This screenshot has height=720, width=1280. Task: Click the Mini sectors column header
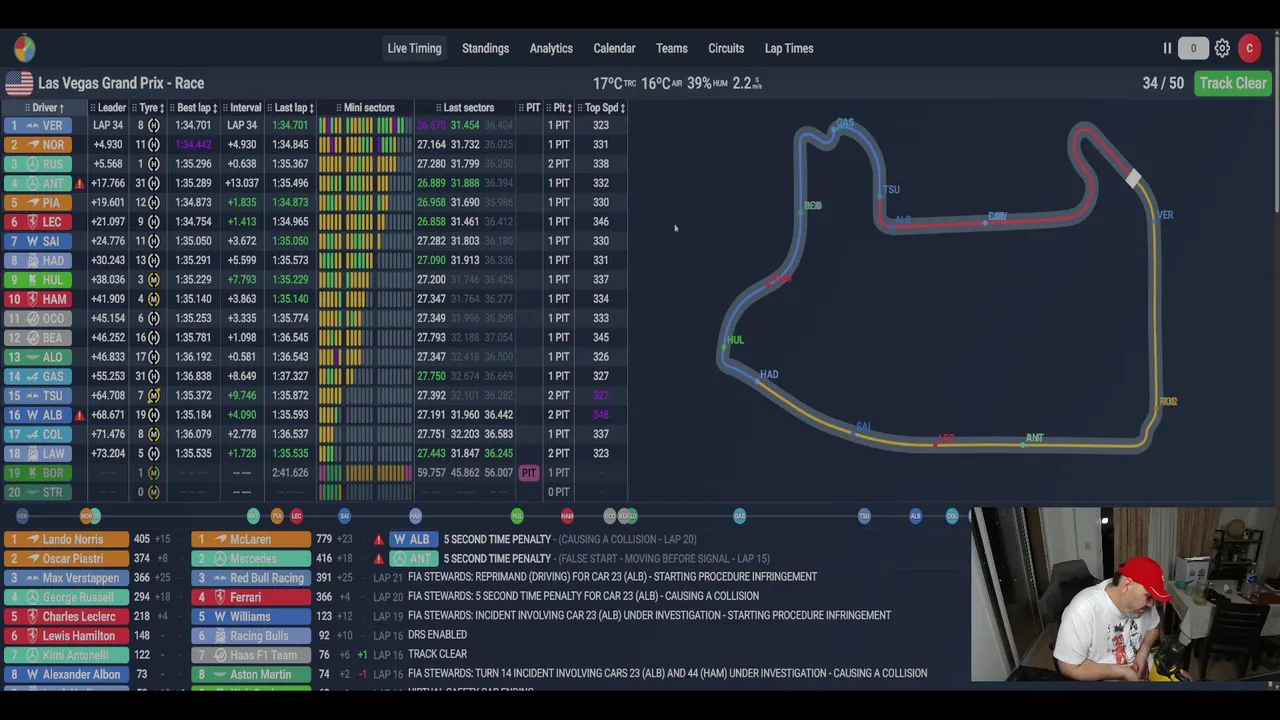[366, 108]
